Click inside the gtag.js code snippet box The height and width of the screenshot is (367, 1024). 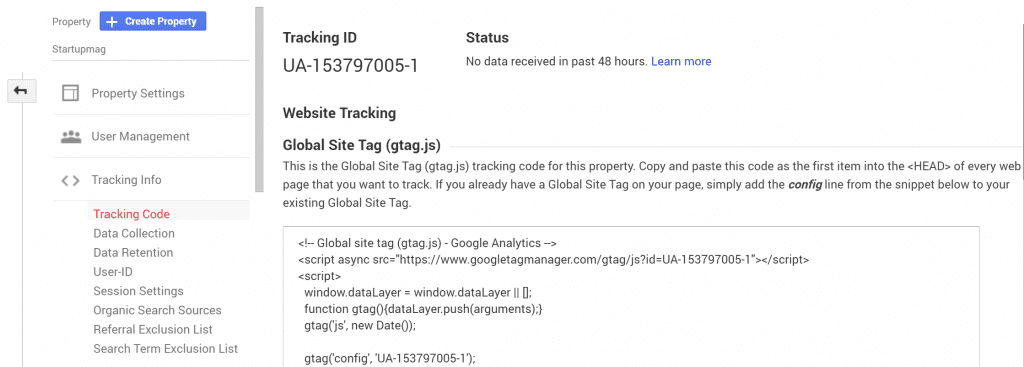point(631,296)
